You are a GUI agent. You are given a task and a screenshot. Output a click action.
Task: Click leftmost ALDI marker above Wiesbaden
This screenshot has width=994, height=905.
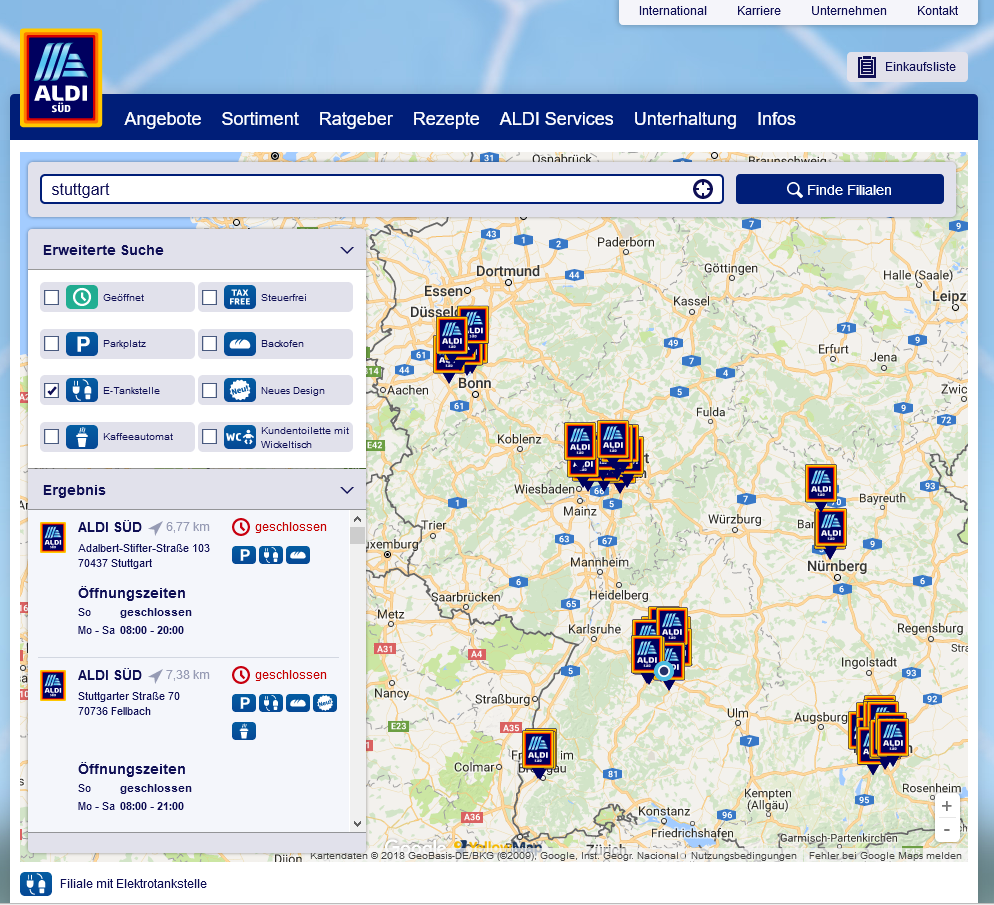pos(579,443)
